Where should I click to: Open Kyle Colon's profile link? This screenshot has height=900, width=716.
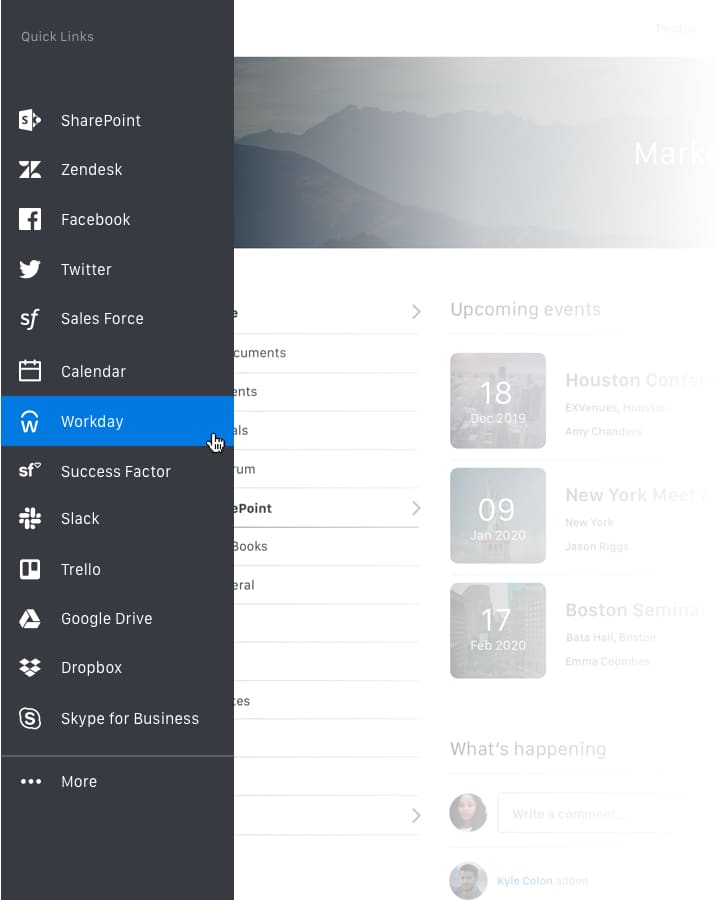(524, 880)
